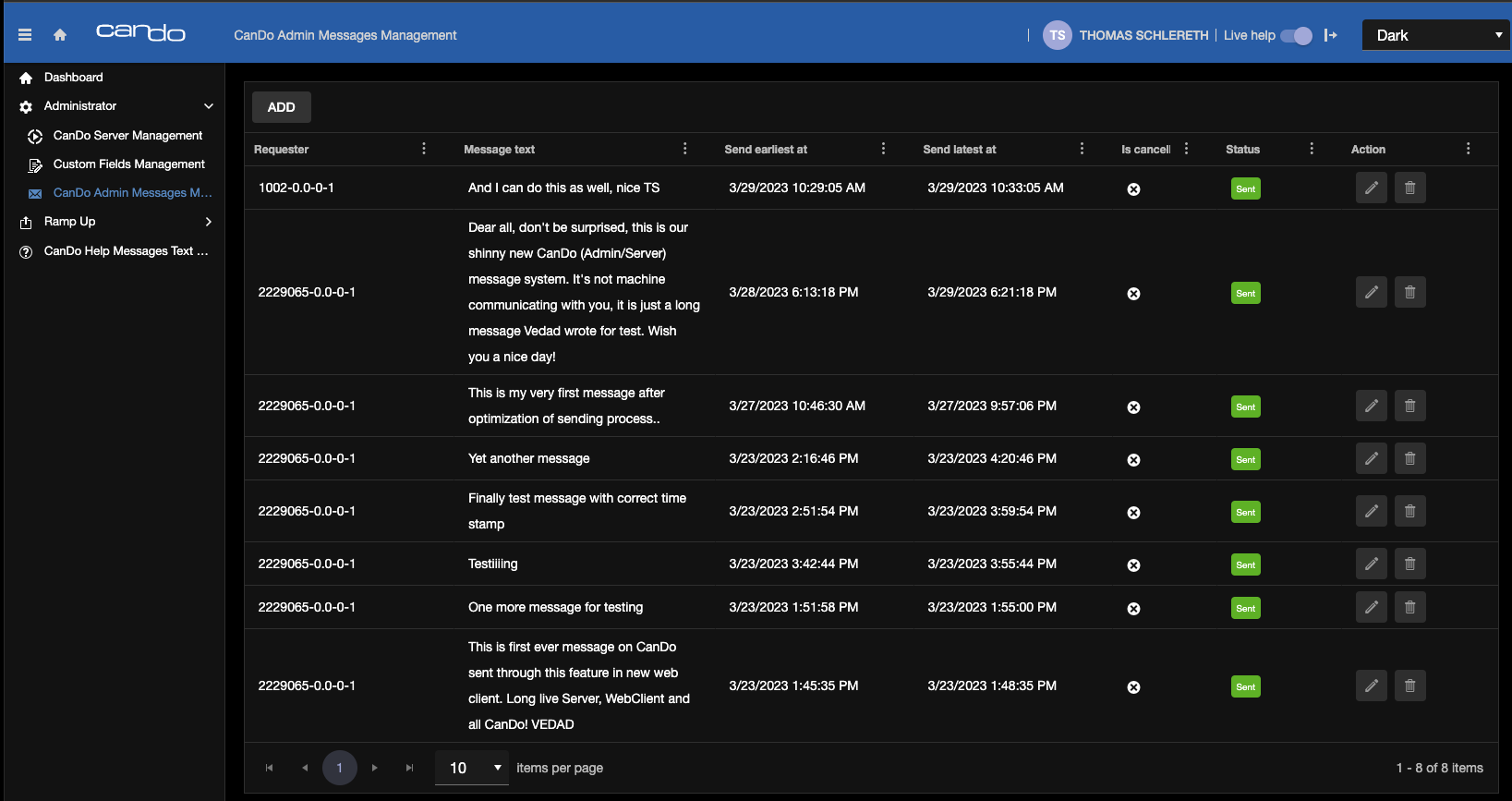
Task: Click cancelled icon for 'Testiiiing' row
Action: (x=1133, y=565)
